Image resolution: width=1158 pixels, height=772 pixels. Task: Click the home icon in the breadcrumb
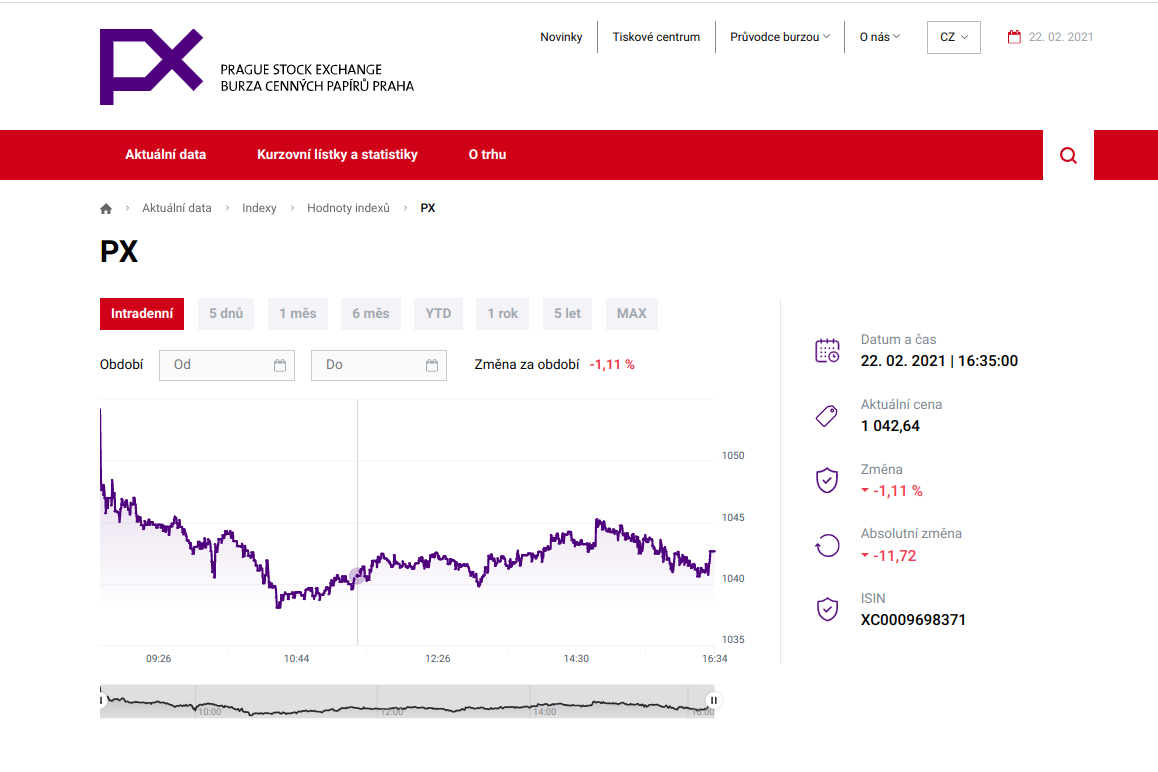click(105, 207)
